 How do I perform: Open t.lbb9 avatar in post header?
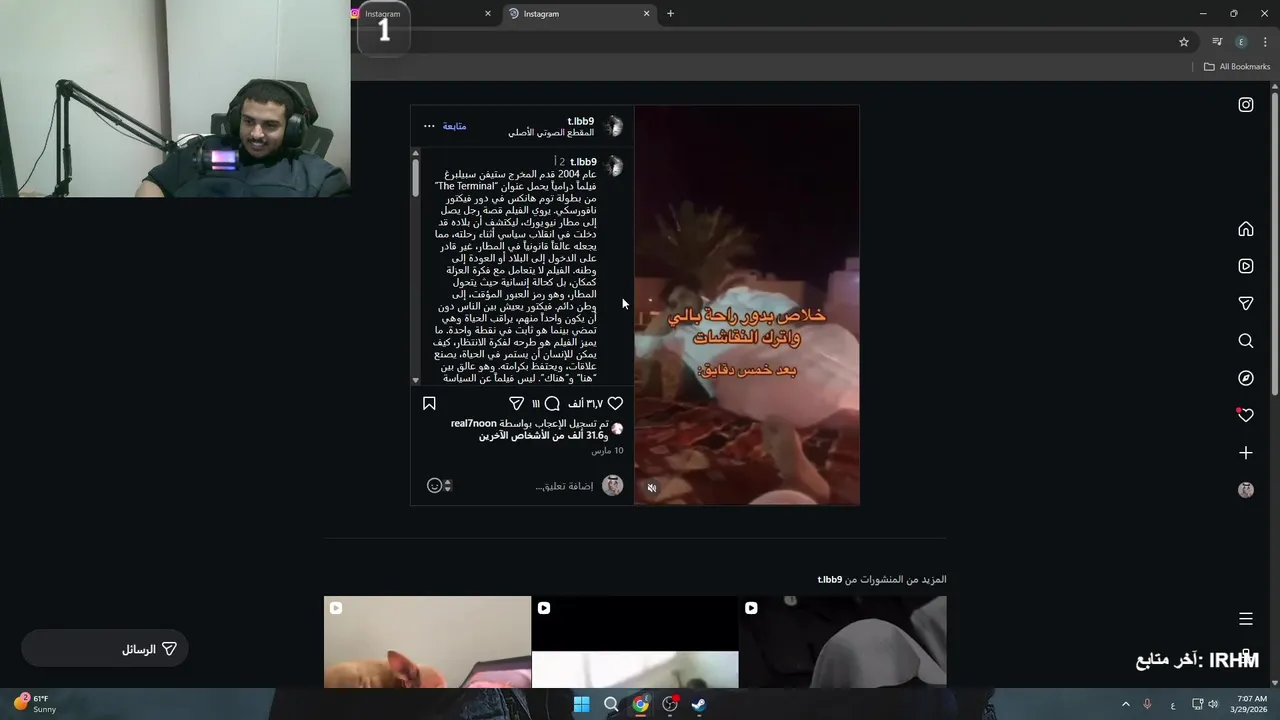[613, 126]
